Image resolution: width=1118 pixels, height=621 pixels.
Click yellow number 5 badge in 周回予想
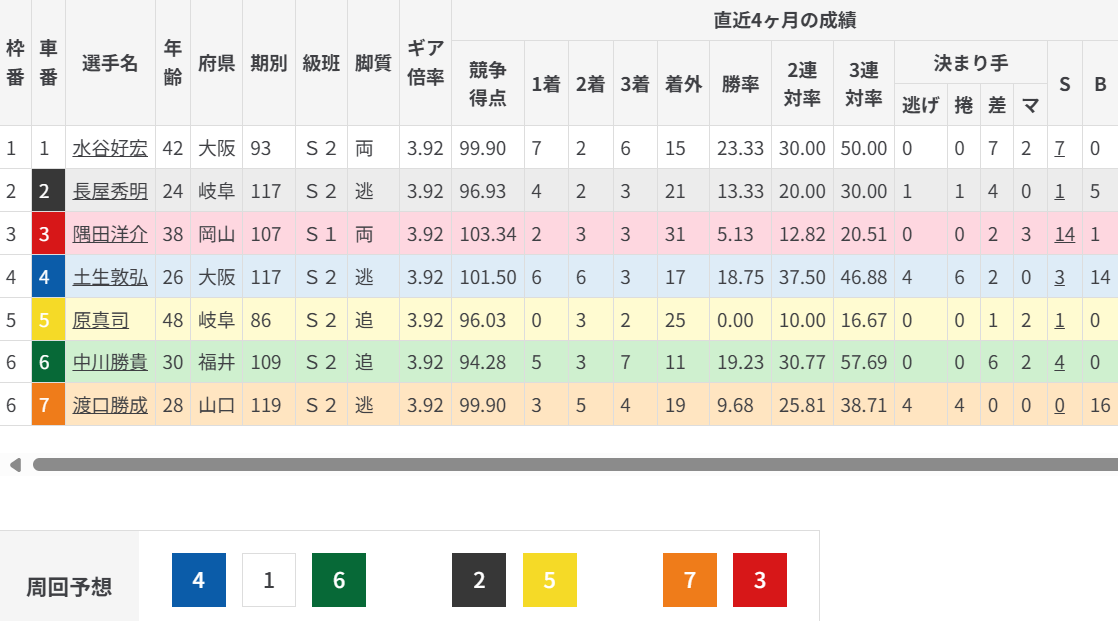pyautogui.click(x=549, y=580)
